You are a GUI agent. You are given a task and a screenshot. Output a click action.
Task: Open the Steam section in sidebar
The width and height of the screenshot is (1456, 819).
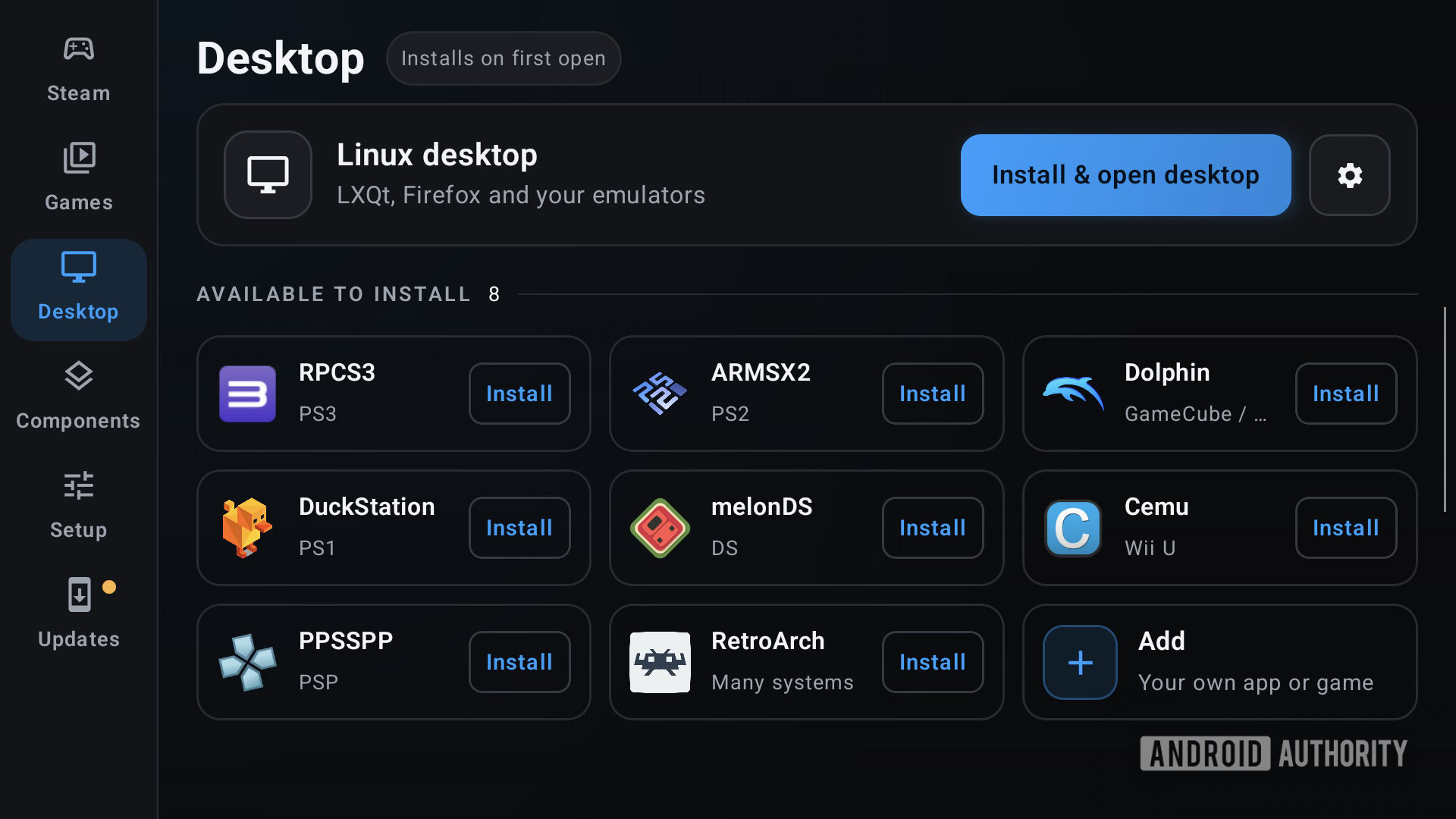point(78,70)
